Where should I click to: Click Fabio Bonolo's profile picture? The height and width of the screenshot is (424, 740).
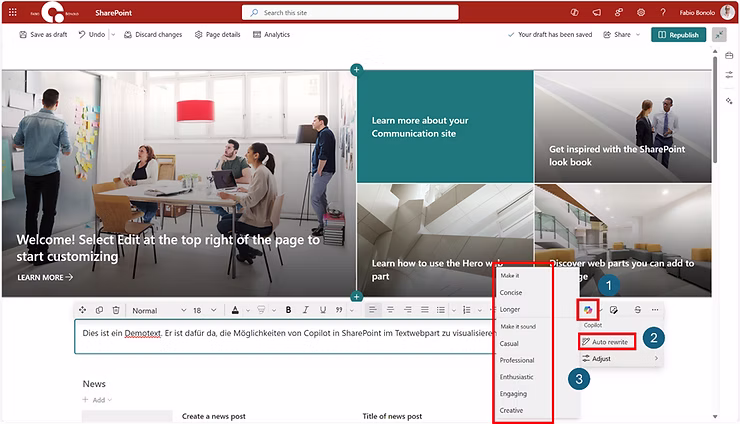click(x=727, y=12)
